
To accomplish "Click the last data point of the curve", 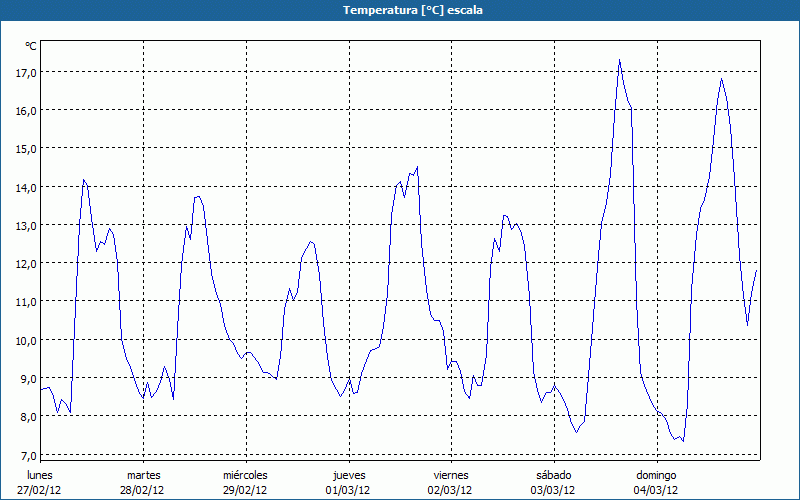I will pos(756,270).
